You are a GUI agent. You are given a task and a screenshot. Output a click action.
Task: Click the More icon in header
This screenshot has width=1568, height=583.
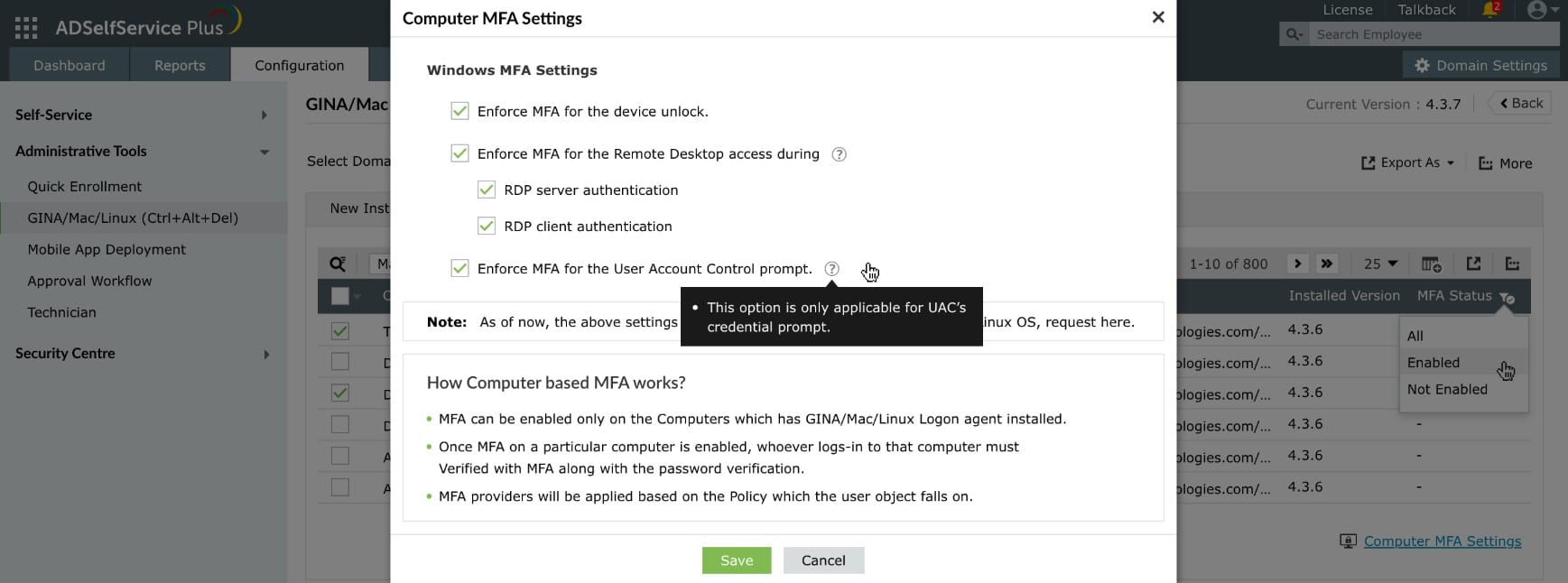(1485, 163)
